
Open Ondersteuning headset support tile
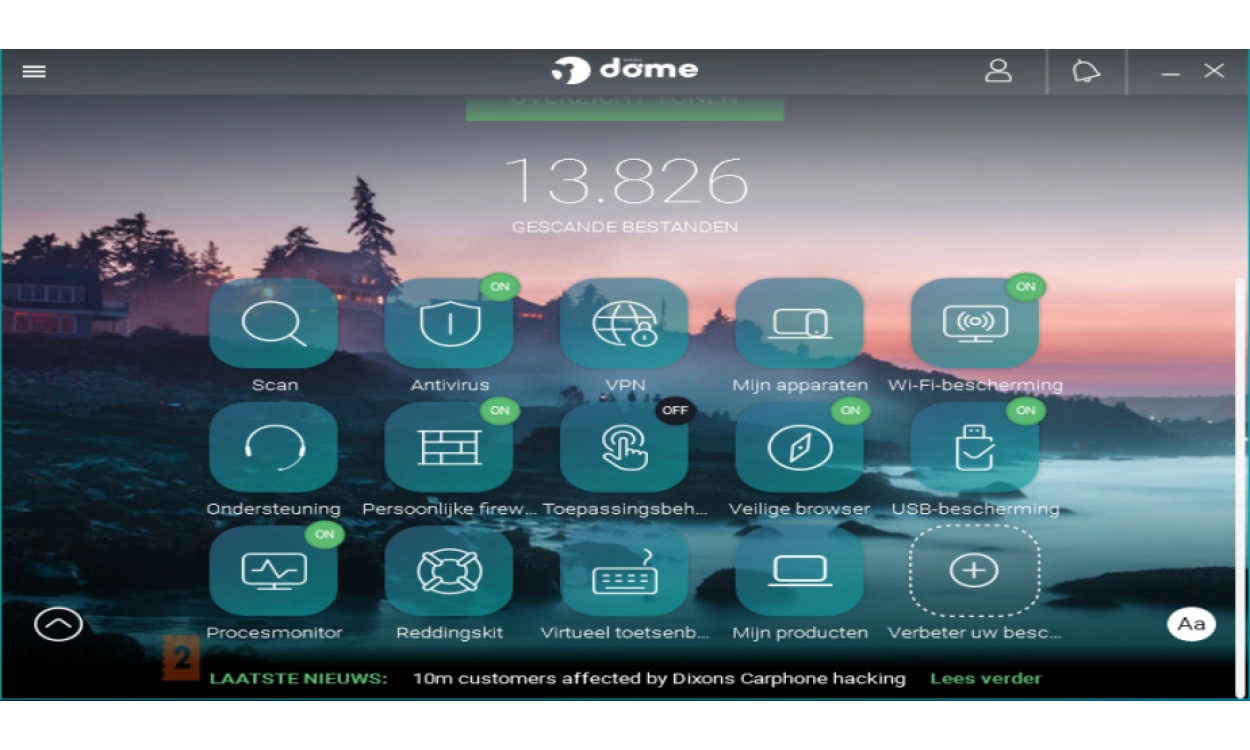click(273, 448)
